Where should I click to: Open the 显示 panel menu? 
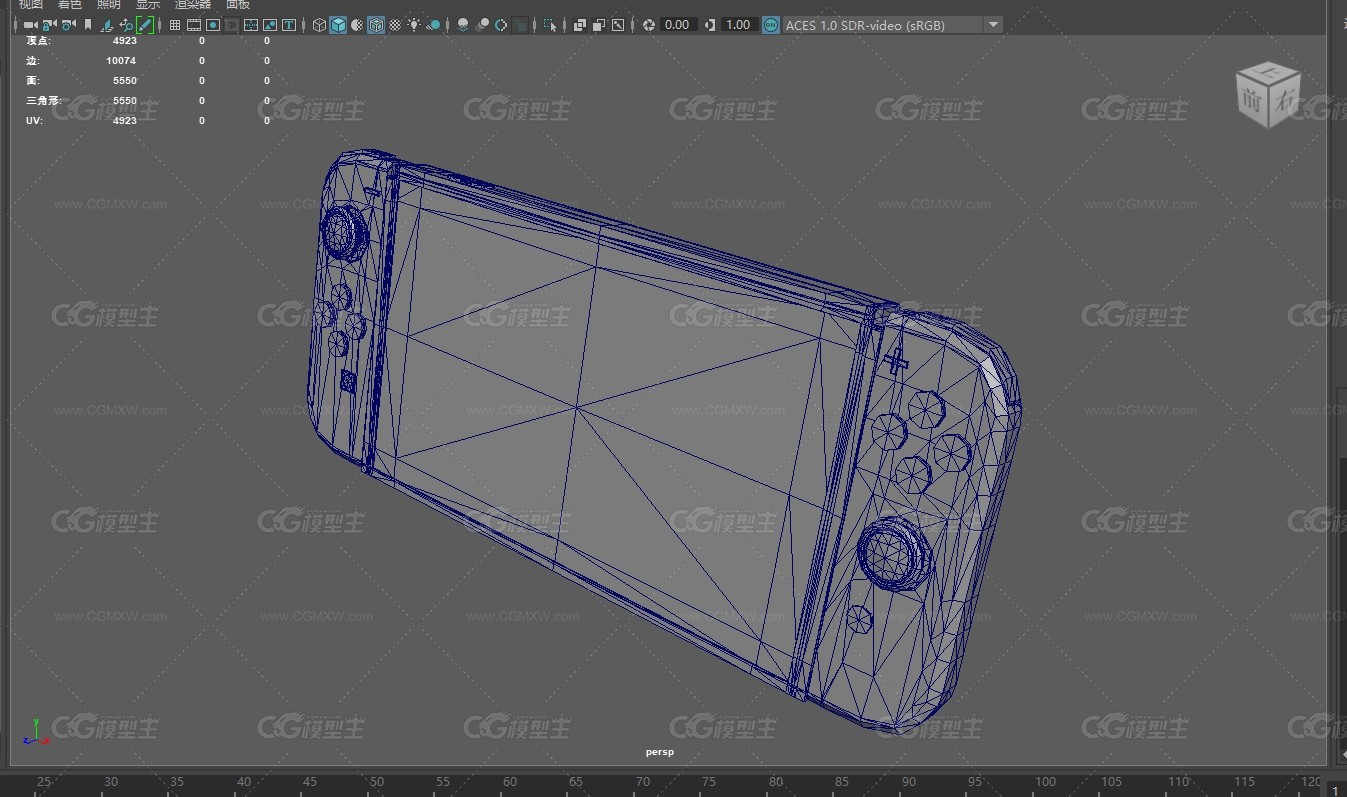click(x=147, y=4)
